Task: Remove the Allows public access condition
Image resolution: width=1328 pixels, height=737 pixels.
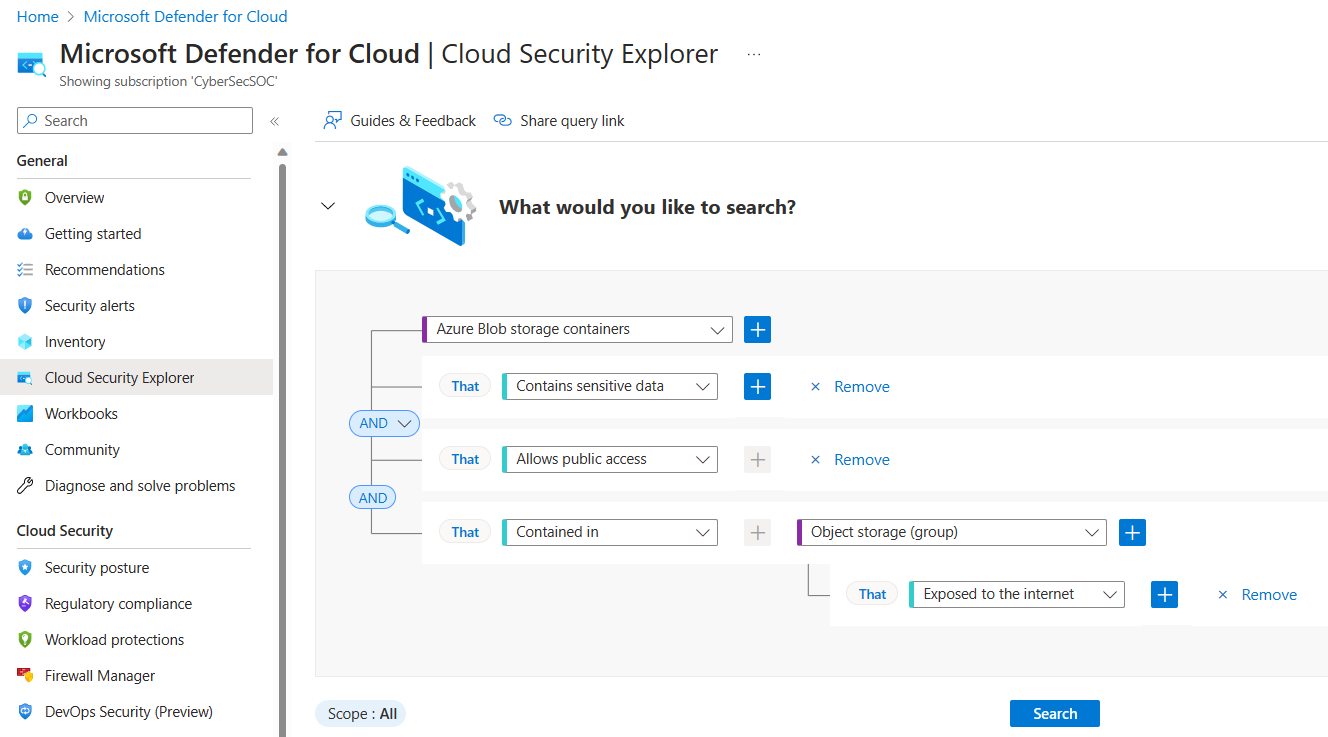Action: coord(850,460)
